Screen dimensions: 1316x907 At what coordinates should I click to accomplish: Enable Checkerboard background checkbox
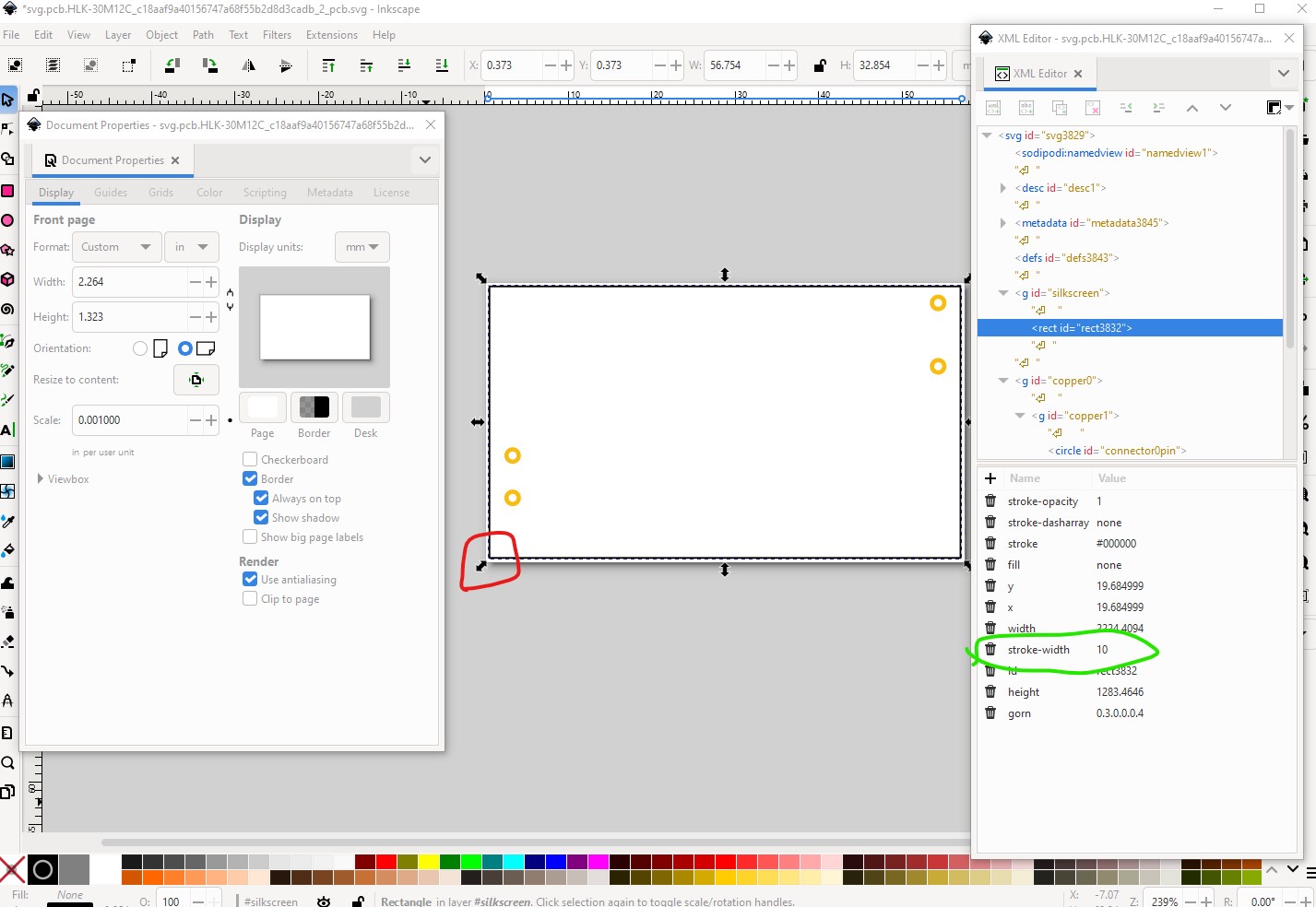(x=250, y=459)
